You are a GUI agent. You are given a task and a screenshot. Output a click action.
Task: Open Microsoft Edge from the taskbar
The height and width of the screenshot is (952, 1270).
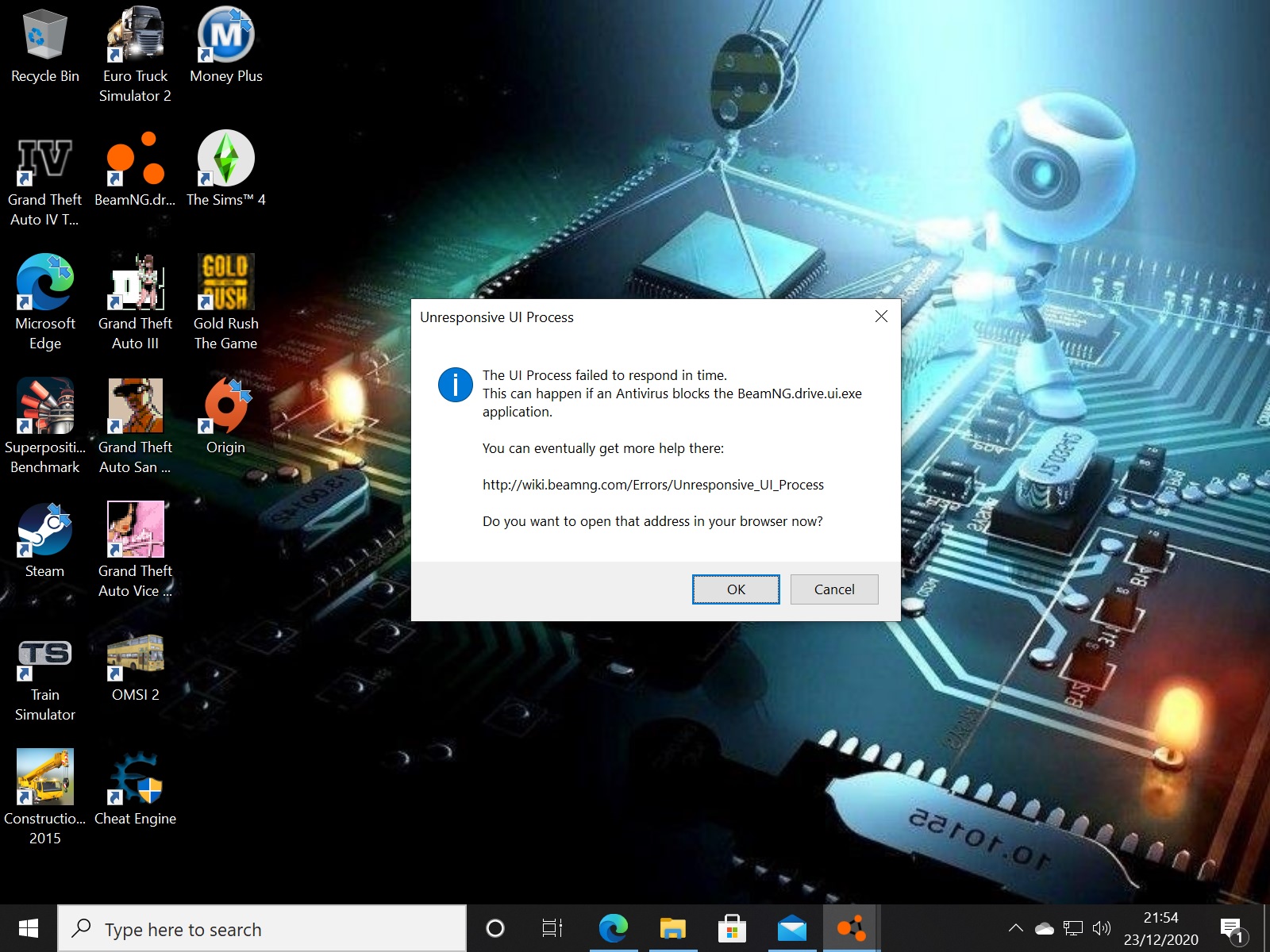pos(613,928)
